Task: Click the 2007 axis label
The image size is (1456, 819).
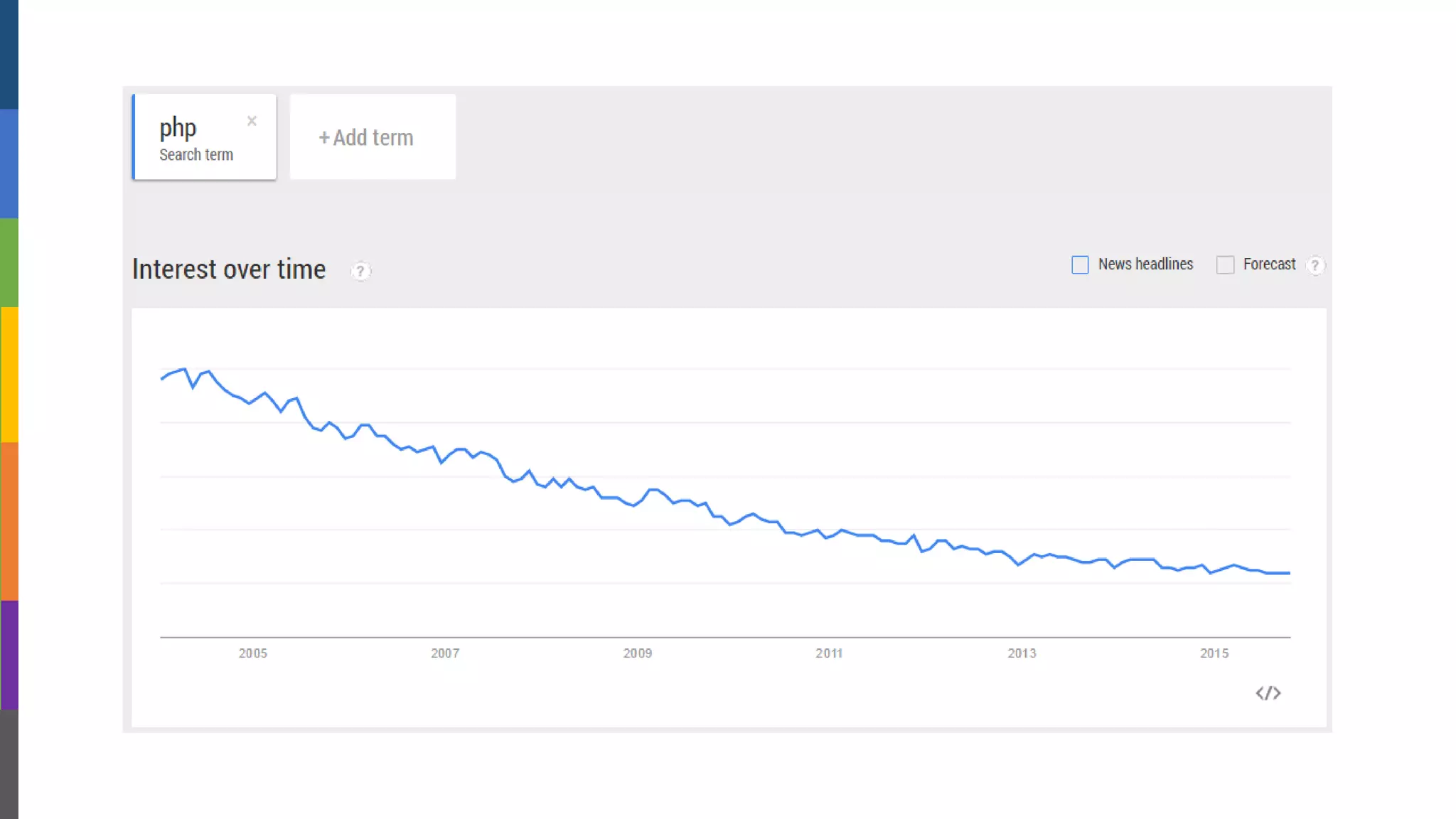Action: [445, 653]
